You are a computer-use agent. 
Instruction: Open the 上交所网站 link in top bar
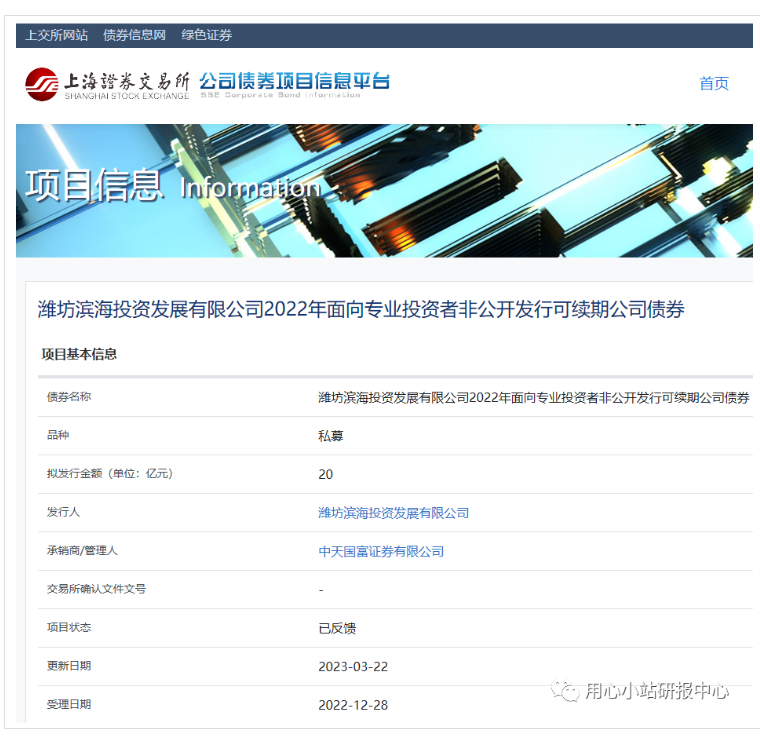coord(56,35)
